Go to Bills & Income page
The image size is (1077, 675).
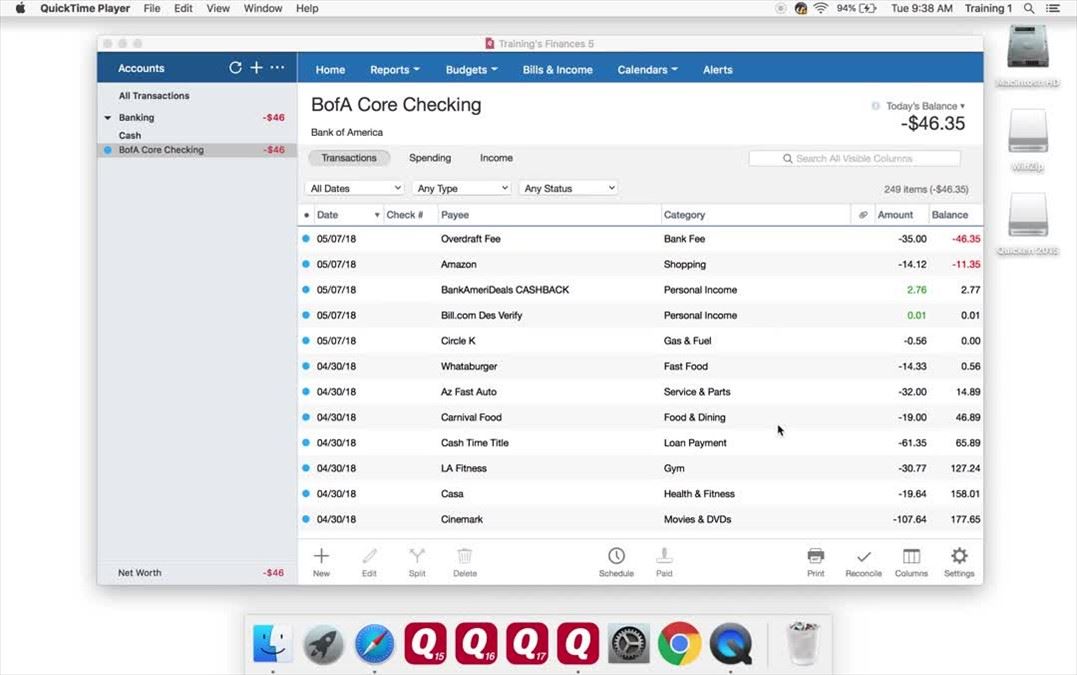pyautogui.click(x=557, y=70)
